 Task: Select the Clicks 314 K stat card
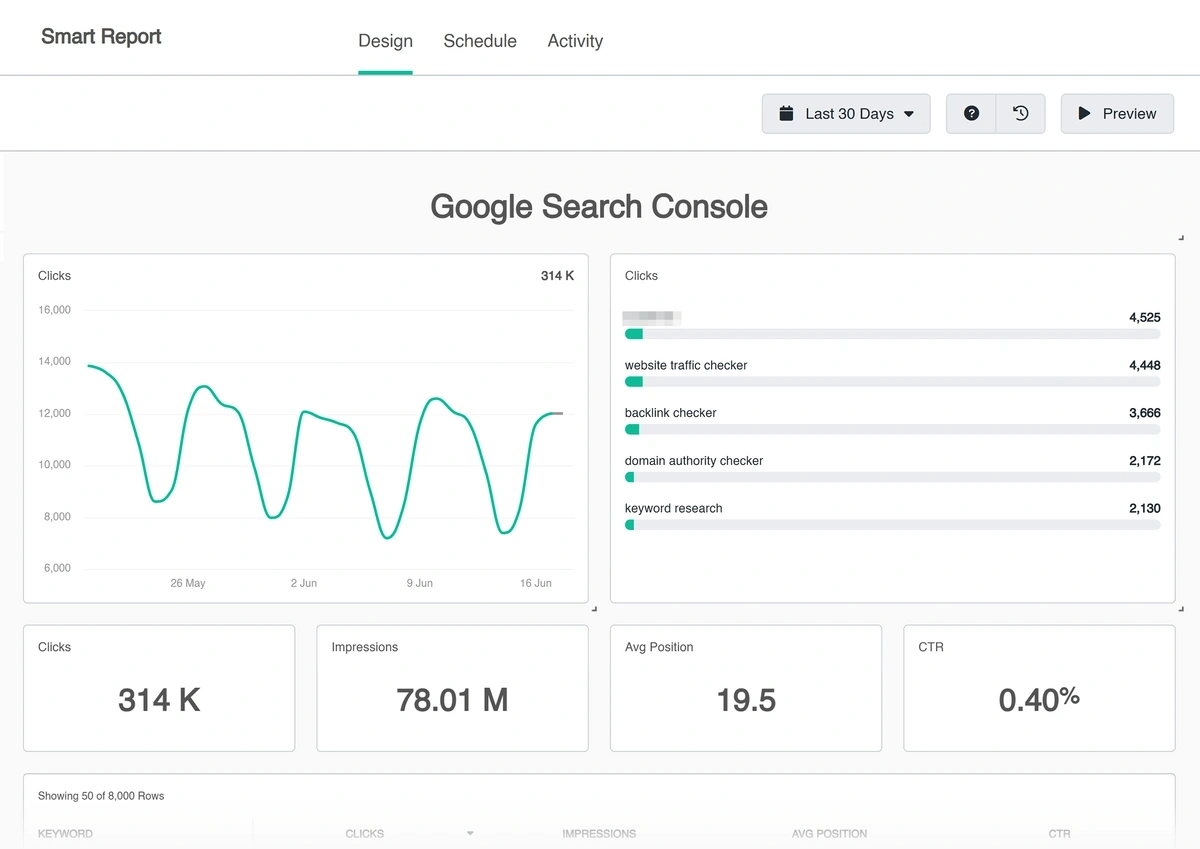[x=159, y=688]
